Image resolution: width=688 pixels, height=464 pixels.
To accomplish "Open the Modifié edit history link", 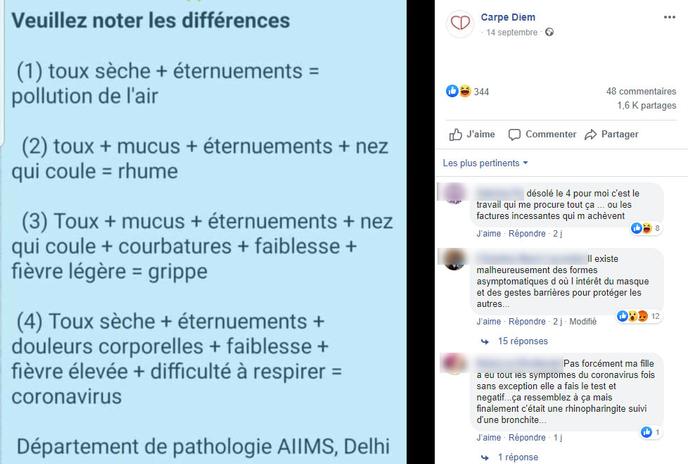I will (x=583, y=321).
